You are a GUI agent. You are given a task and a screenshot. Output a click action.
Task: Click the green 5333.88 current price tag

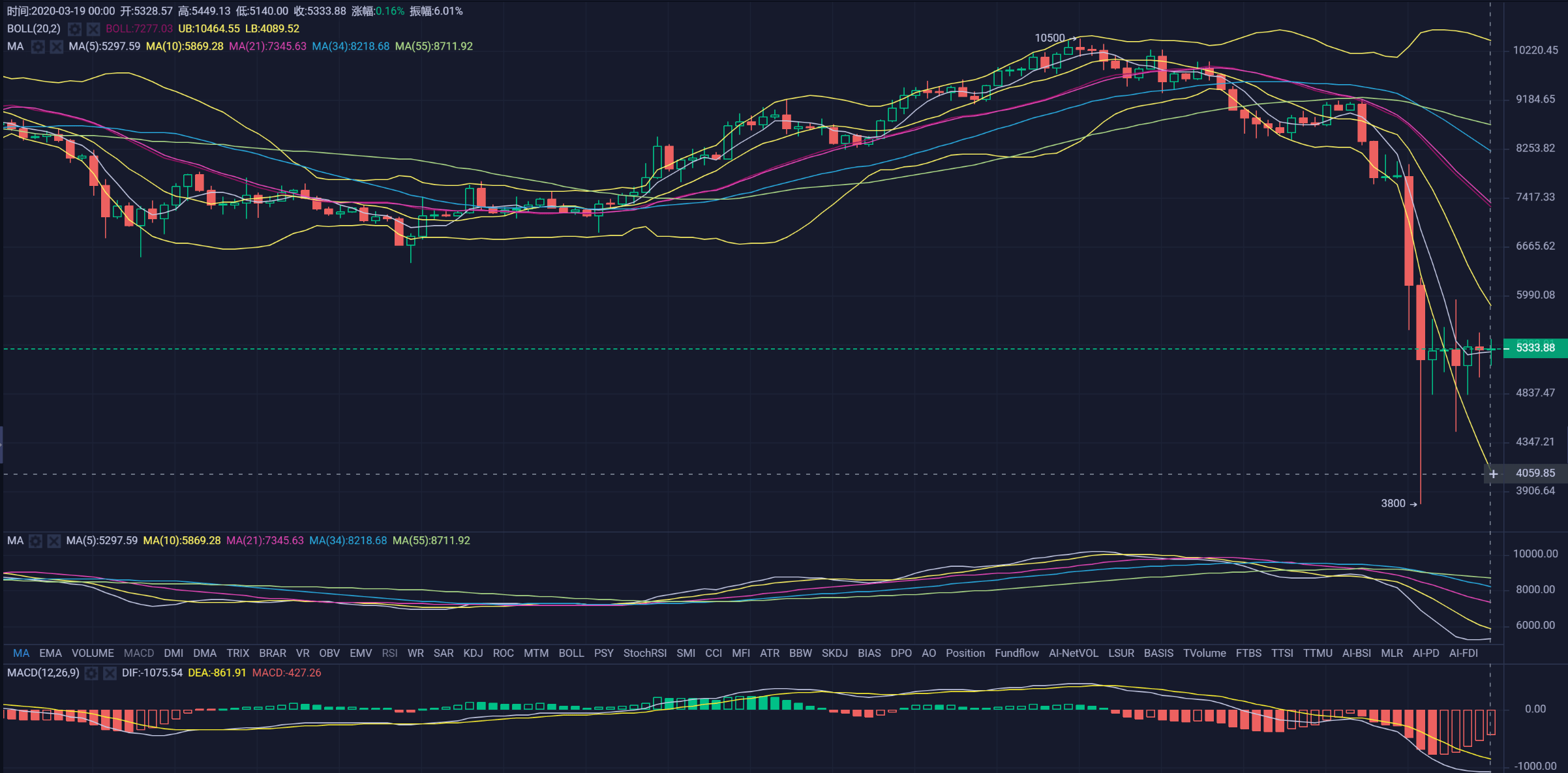coord(1535,348)
